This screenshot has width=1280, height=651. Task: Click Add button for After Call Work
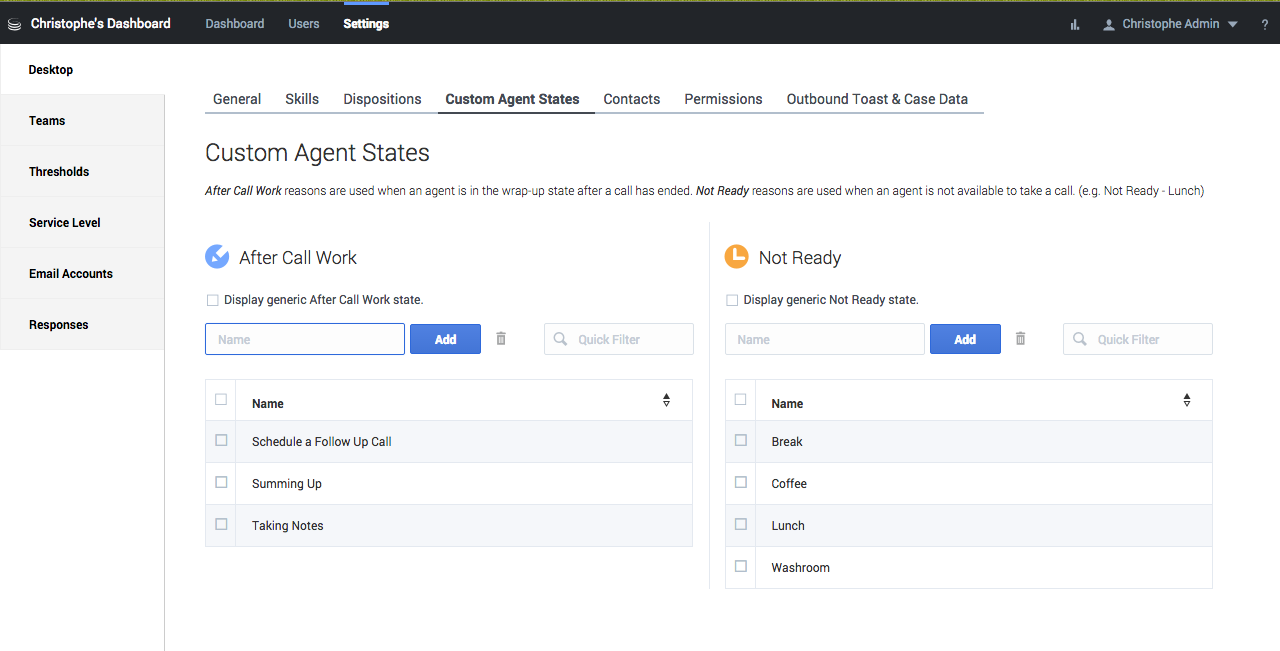click(x=445, y=339)
